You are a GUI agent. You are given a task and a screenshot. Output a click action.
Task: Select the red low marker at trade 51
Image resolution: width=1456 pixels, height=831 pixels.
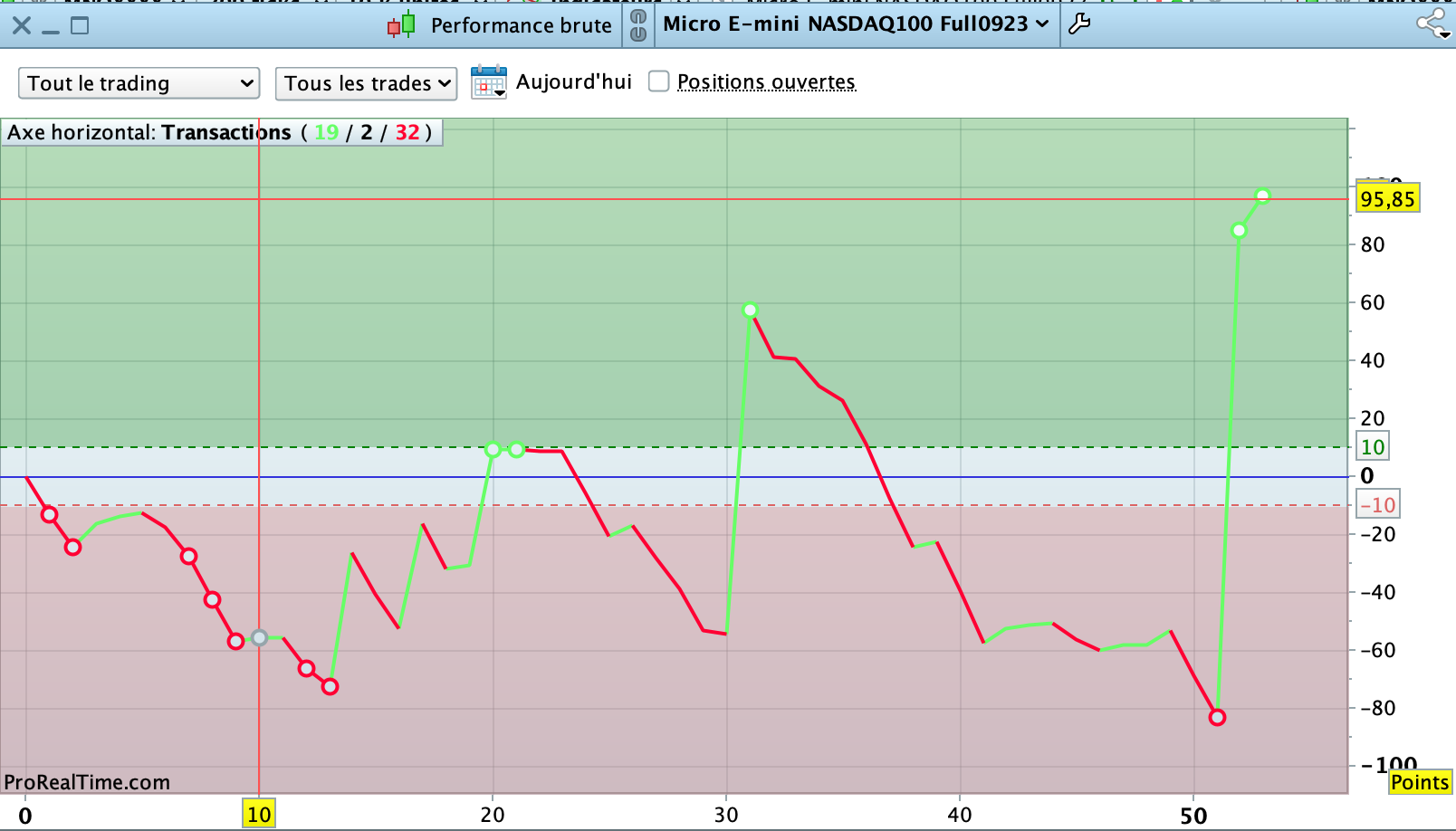(1218, 718)
